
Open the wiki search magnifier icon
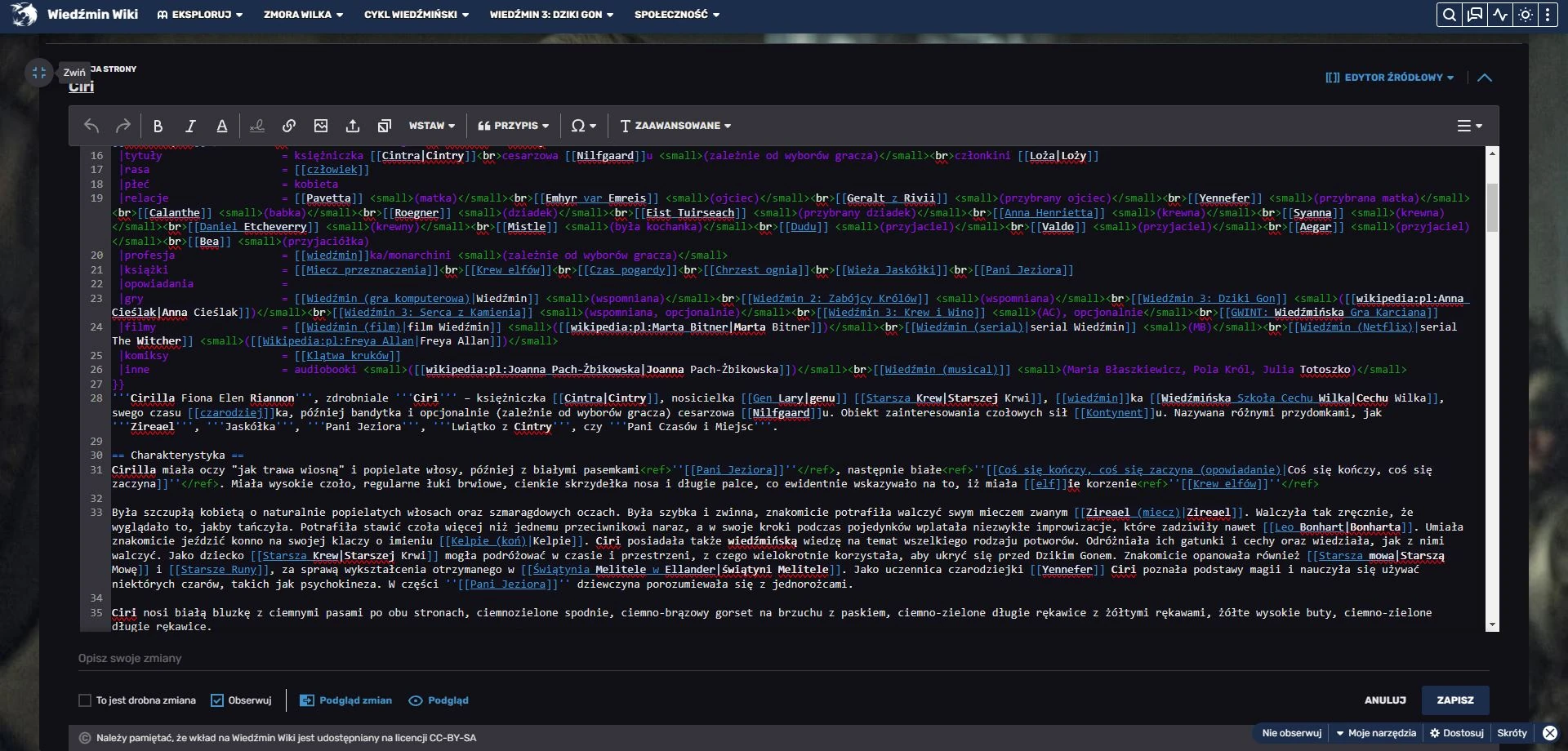coord(1449,15)
